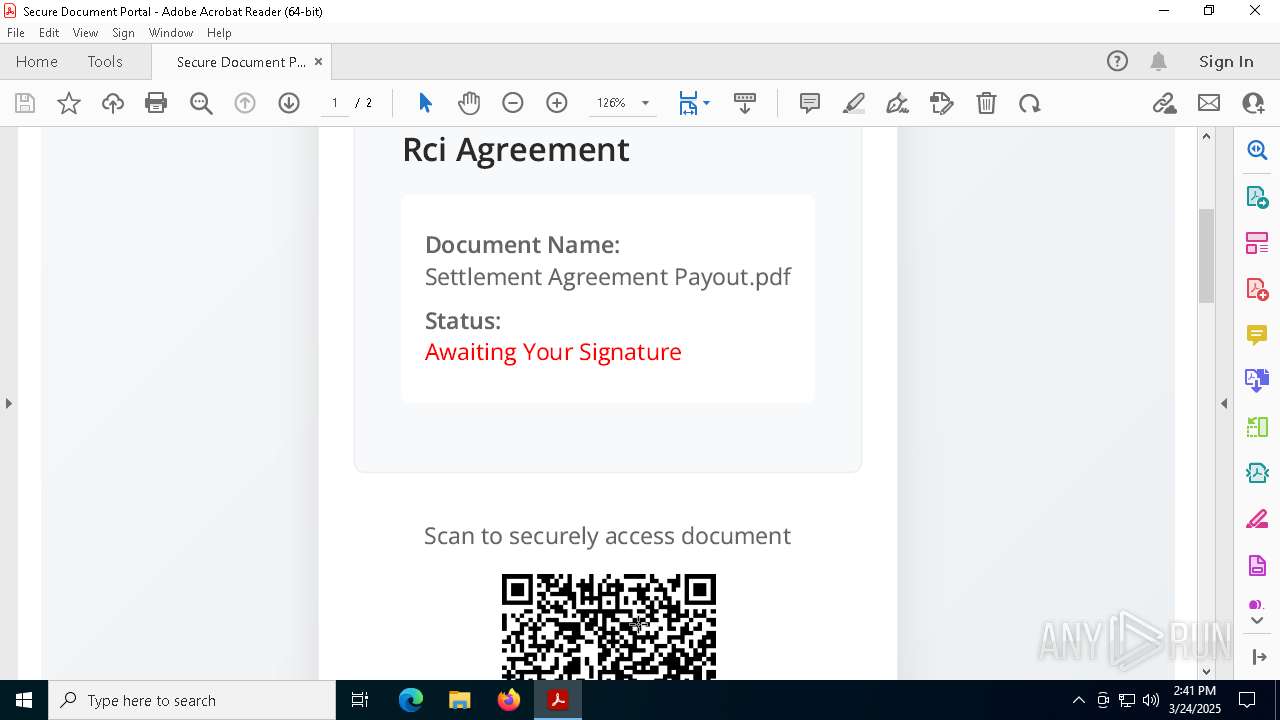Choose the Selection arrow tool
Screen dimensions: 1280x720
425,103
